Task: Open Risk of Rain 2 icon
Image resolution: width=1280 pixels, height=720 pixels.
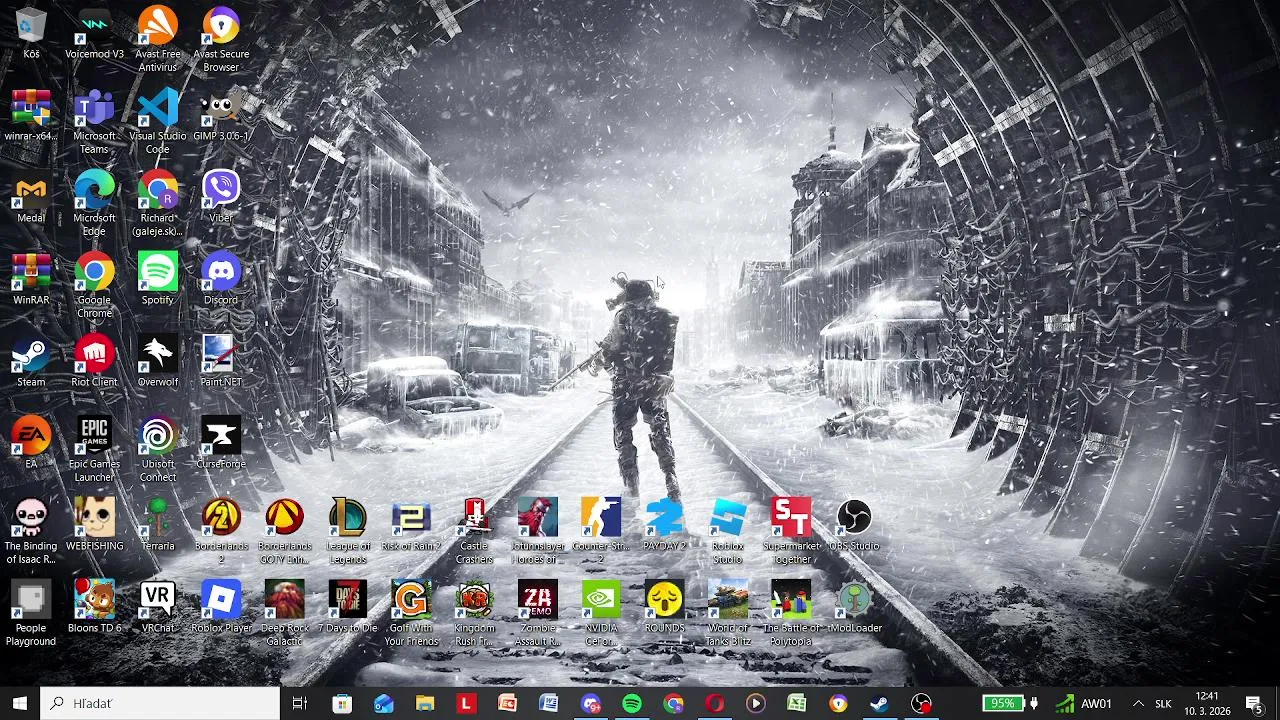Action: coord(411,525)
